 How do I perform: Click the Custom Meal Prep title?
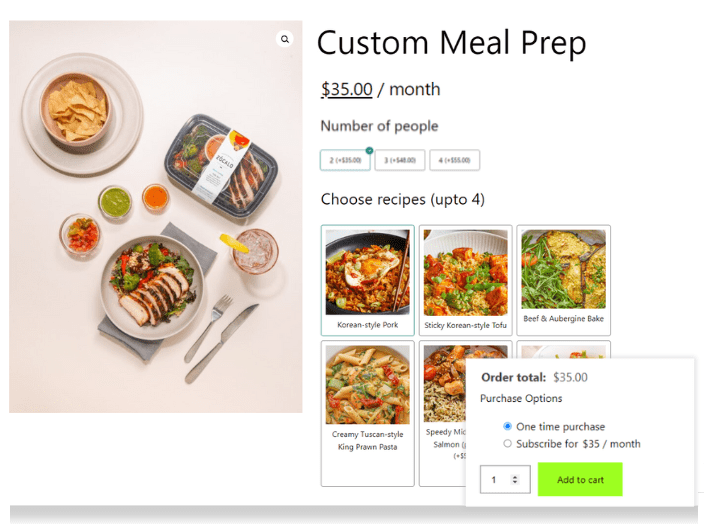452,43
